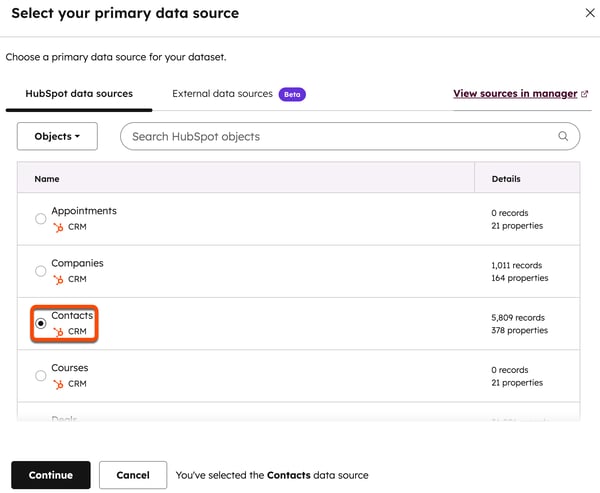Click the Companies row label
The image size is (600, 493).
click(77, 263)
